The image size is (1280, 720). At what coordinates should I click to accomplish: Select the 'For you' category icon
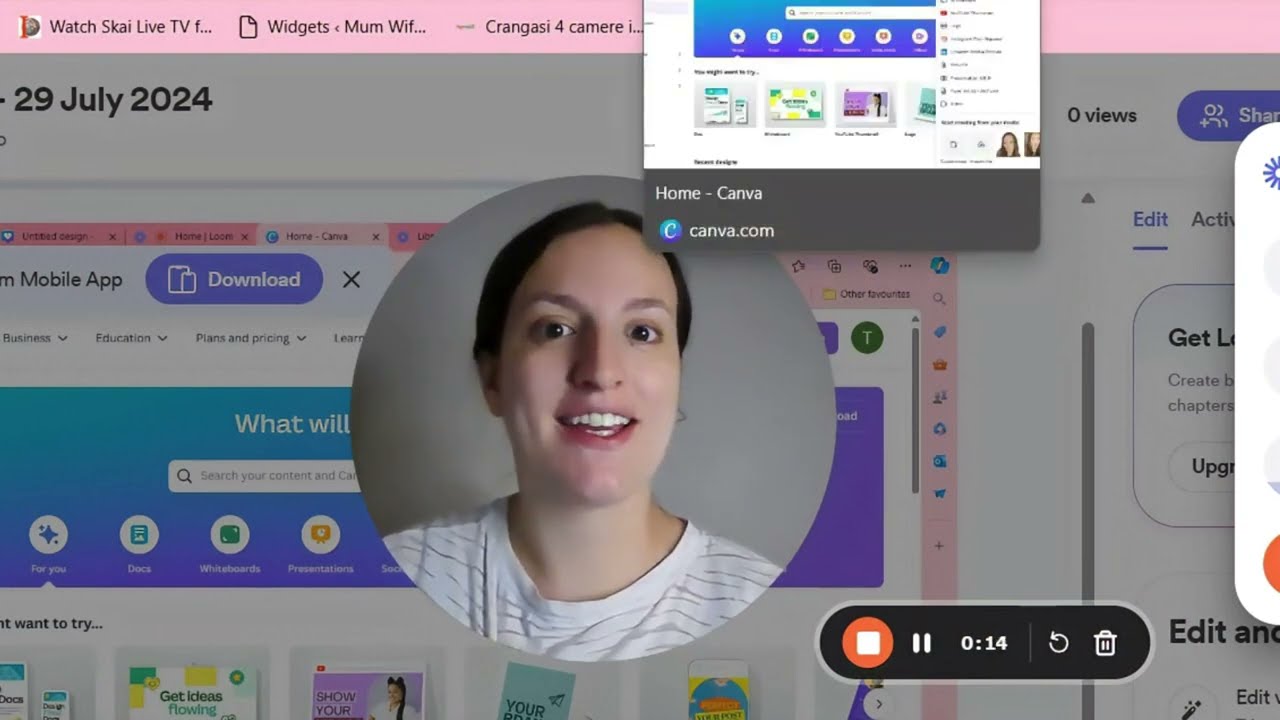pos(48,536)
